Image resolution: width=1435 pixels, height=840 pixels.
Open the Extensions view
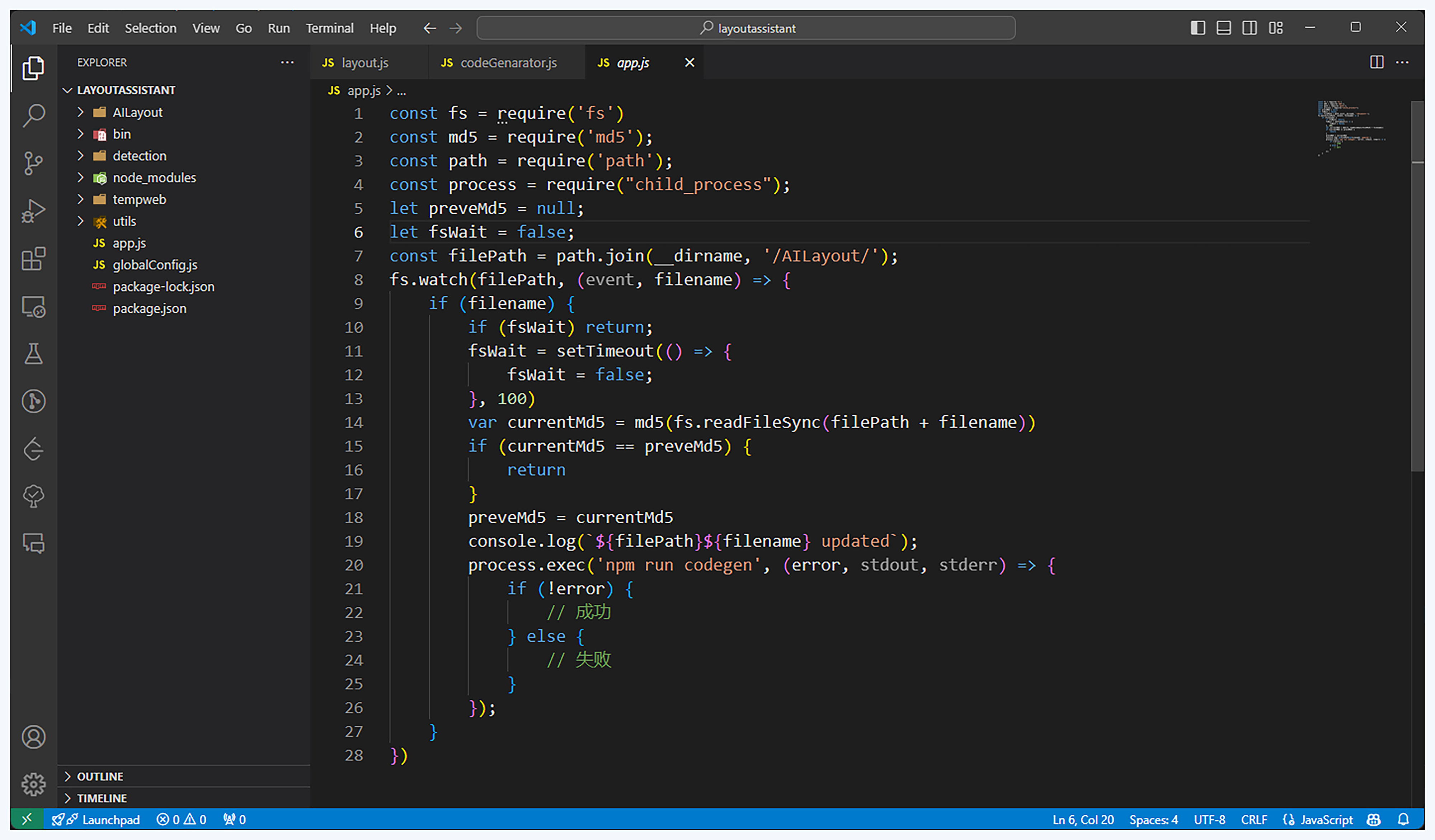click(33, 259)
